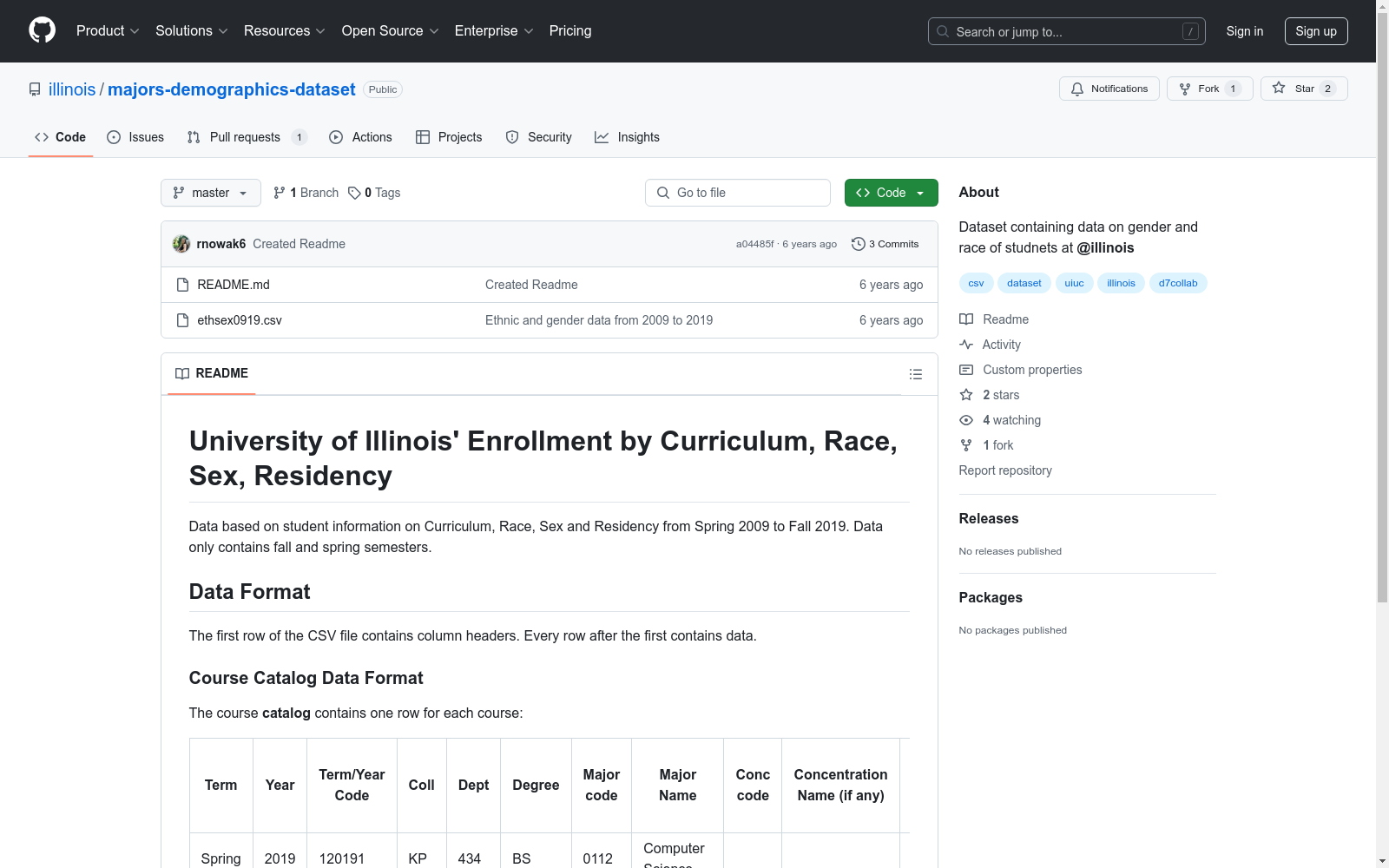This screenshot has width=1389, height=868.
Task: Click the star icon beside 2 stars
Action: (x=966, y=395)
